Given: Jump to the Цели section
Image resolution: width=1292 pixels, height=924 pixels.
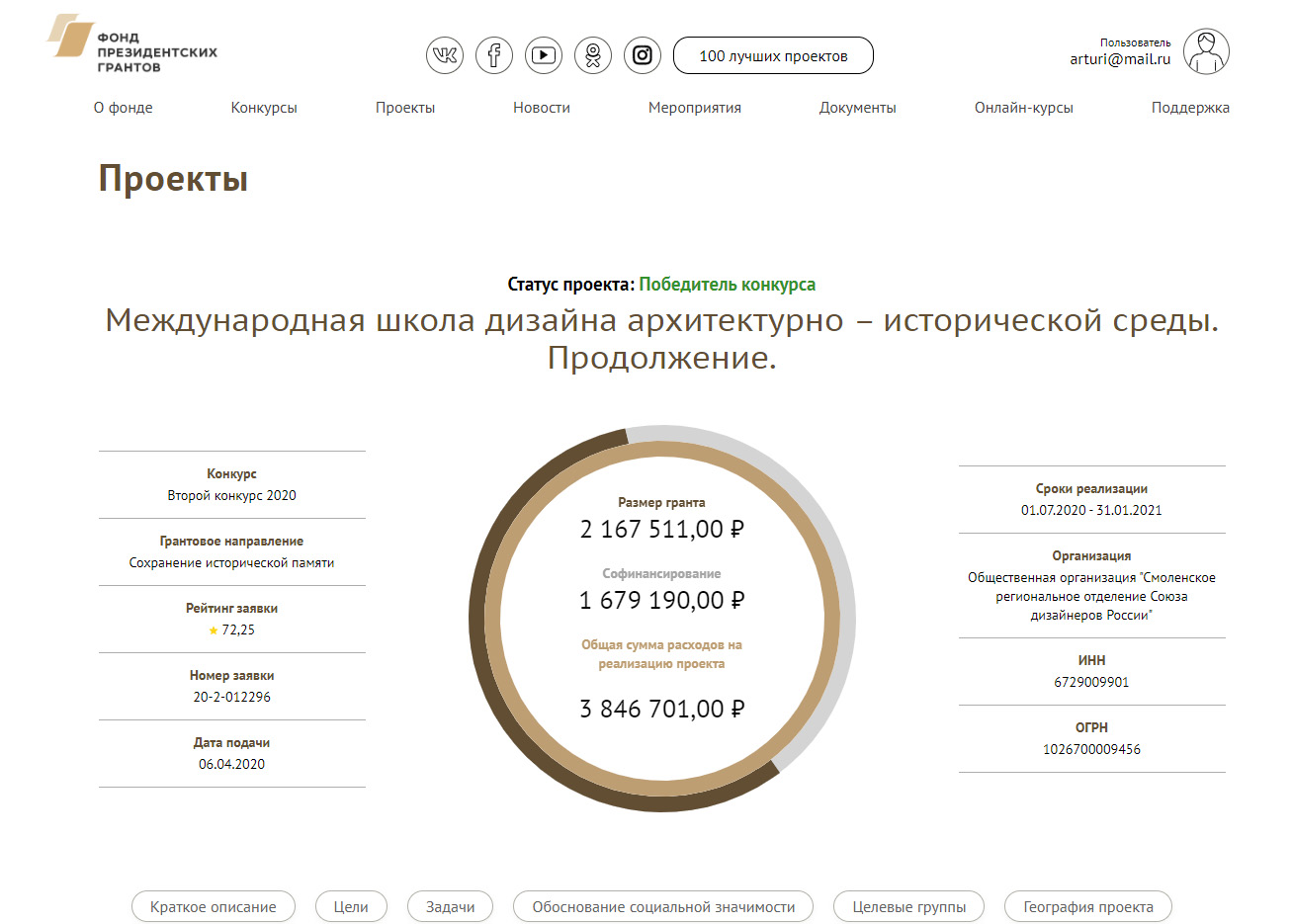Looking at the screenshot, I should click(x=351, y=907).
